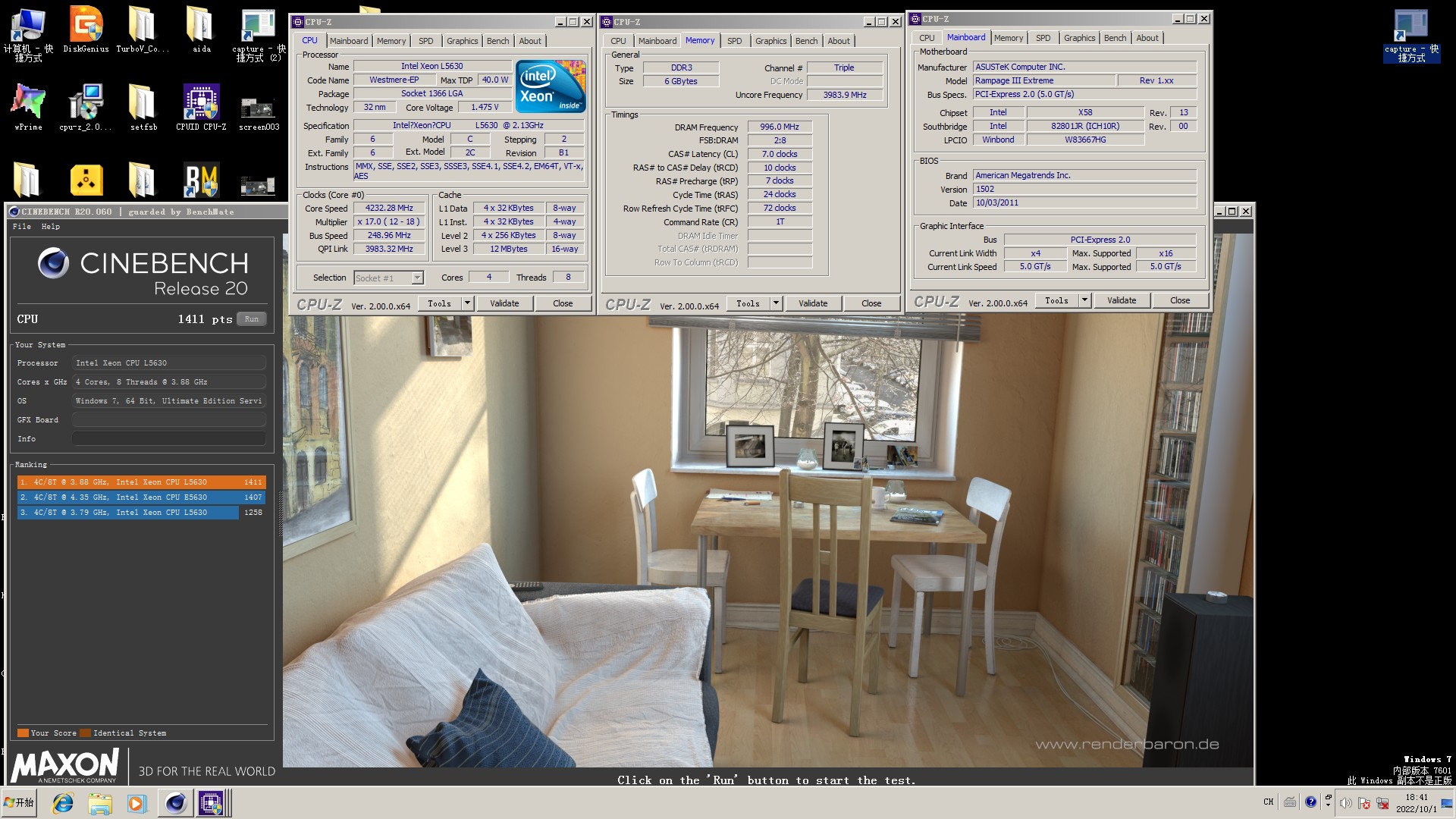Viewport: 1456px width, 819px height.
Task: Select ranking row 1 scoring 1411
Action: coord(141,482)
